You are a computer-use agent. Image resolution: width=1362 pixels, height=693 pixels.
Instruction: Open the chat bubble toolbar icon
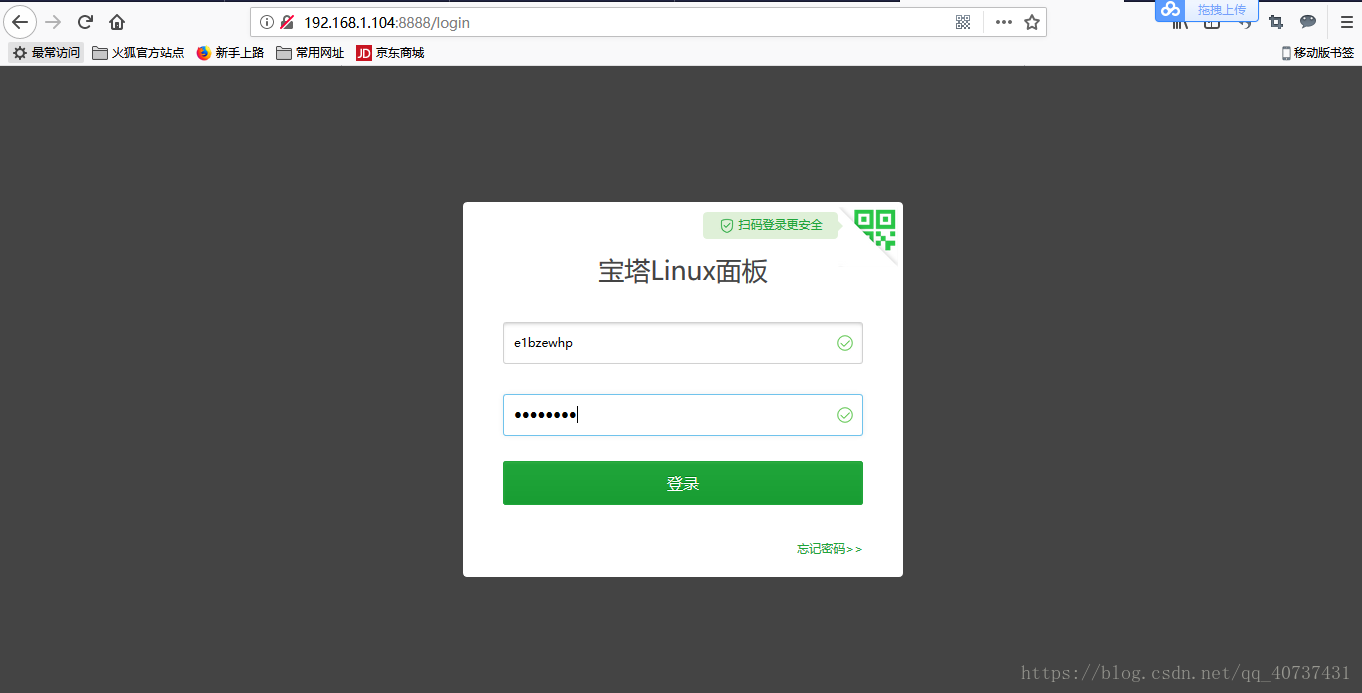coord(1308,22)
